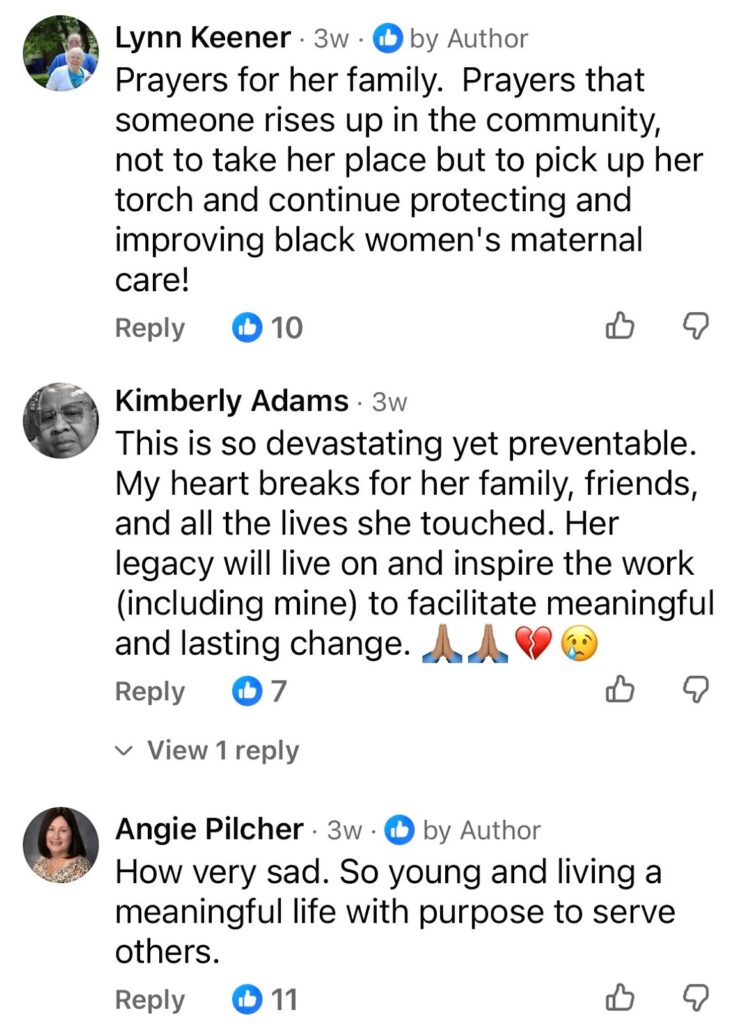
Task: Open the 10 likes reaction on Lynn's comment
Action: click(x=267, y=327)
